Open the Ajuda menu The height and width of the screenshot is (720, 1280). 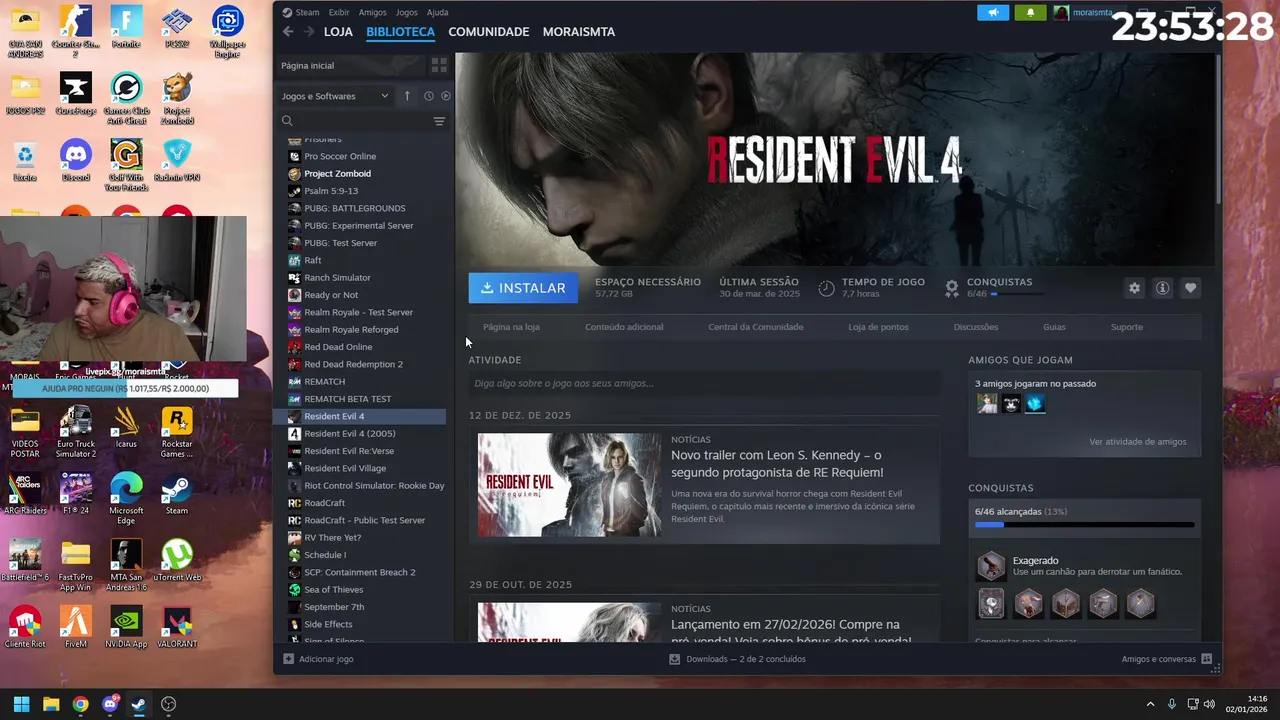tap(438, 13)
